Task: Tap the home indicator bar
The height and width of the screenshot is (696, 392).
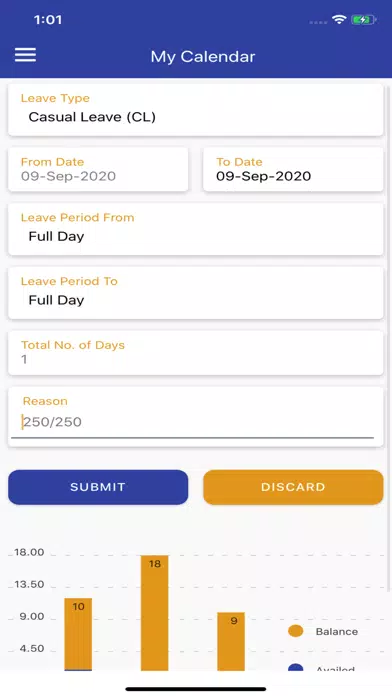Action: click(196, 689)
